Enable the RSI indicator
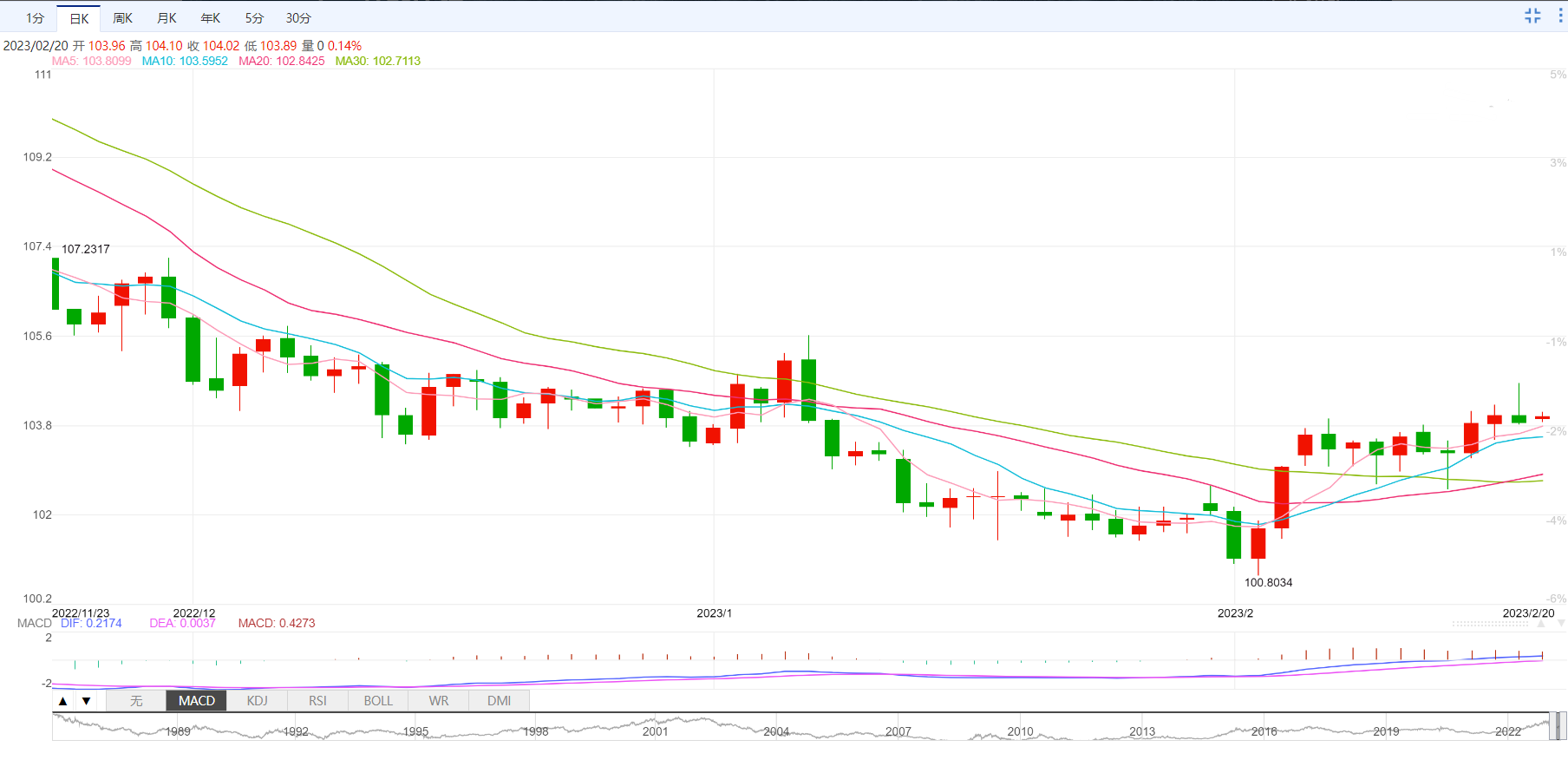Screen dimensions: 1568x773 pos(317,701)
